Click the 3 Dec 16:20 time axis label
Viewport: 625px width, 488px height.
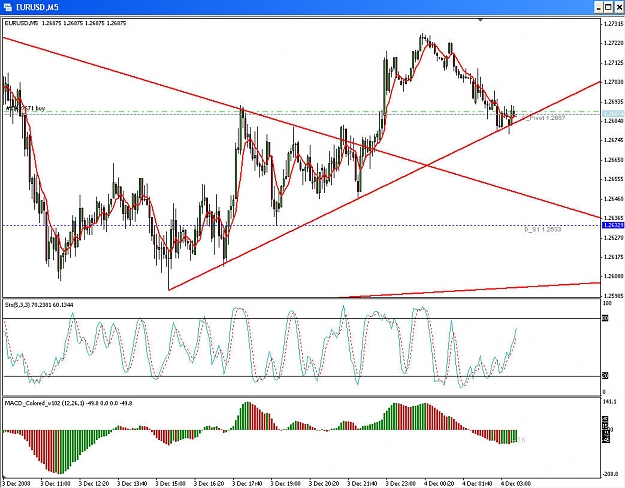(x=208, y=484)
